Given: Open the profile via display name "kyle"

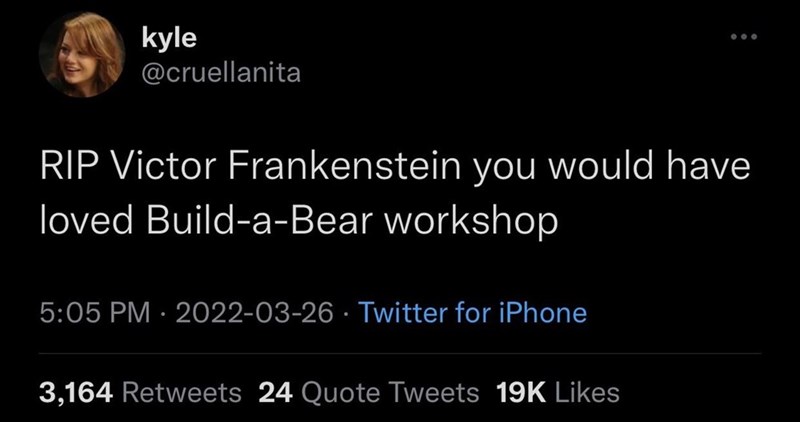Looking at the screenshot, I should pos(168,37).
